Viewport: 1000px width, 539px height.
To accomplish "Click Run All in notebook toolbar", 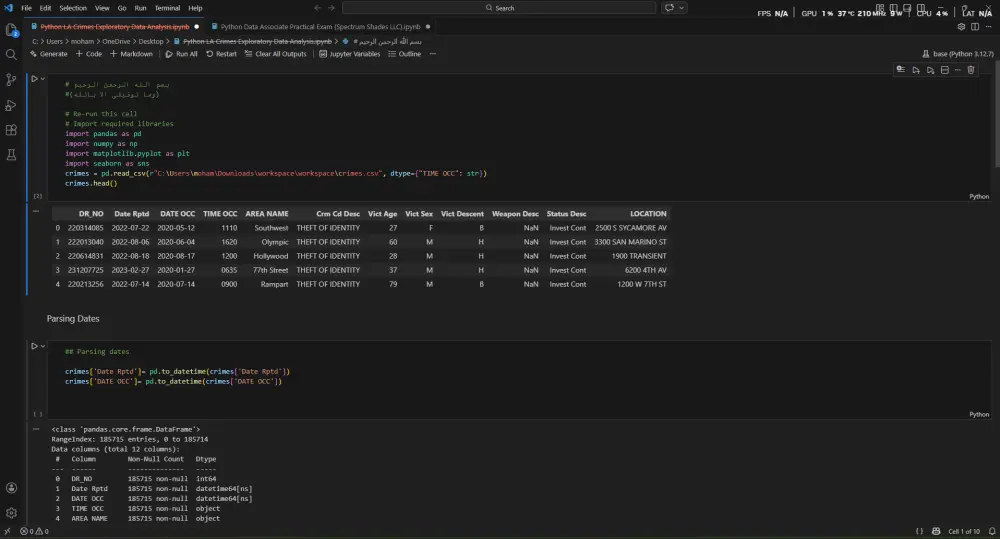I will 181,54.
